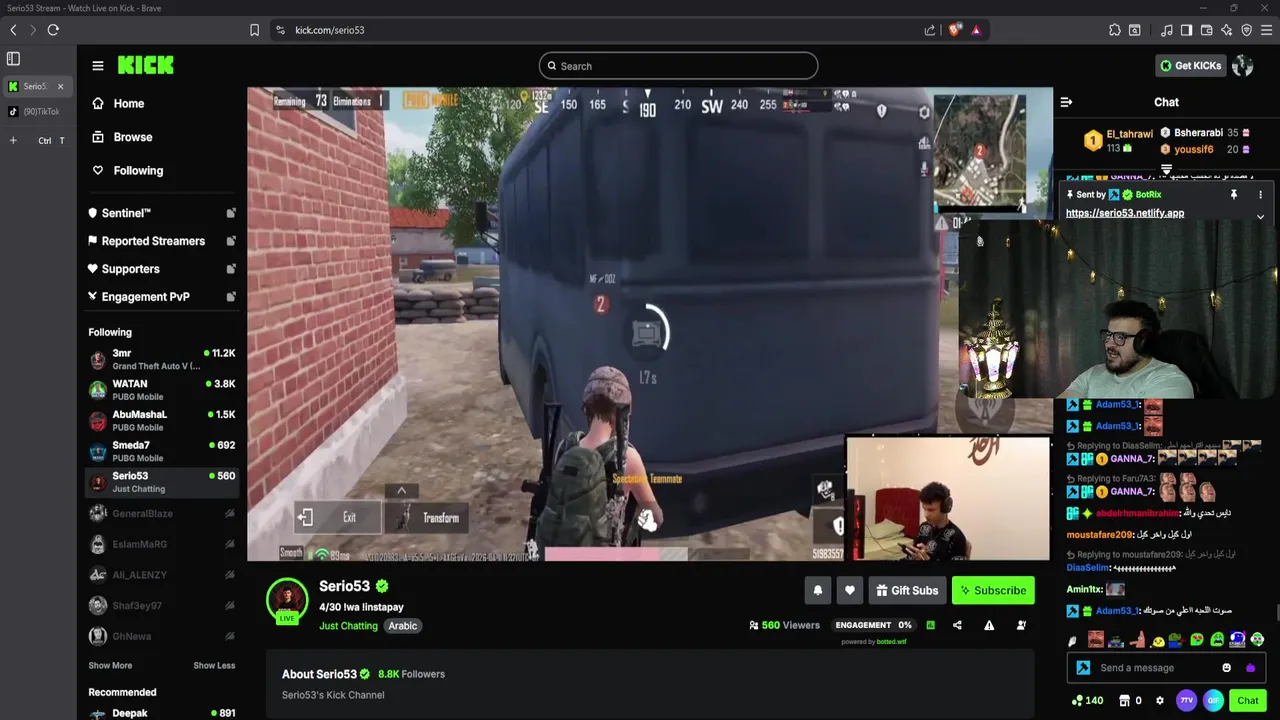Collapse the gift leaderboard handle

[1166, 170]
